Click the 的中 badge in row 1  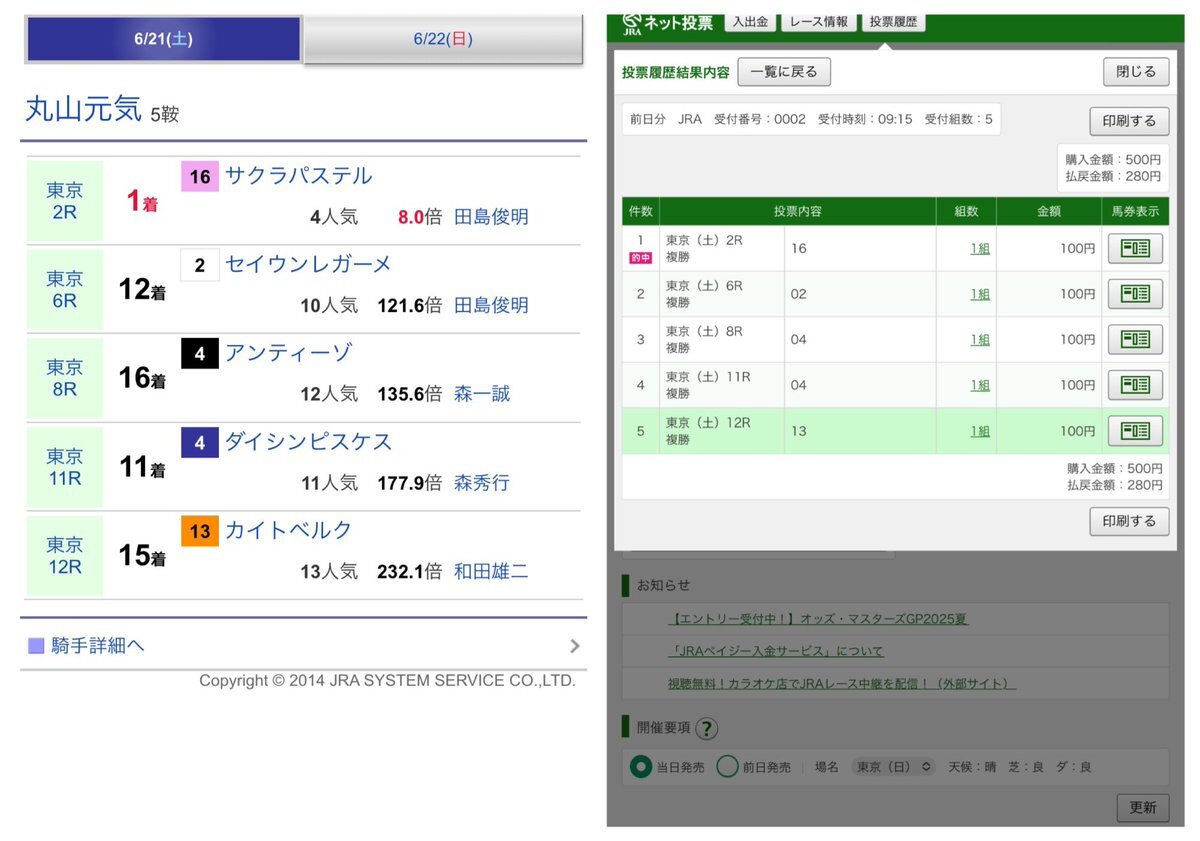(x=640, y=258)
